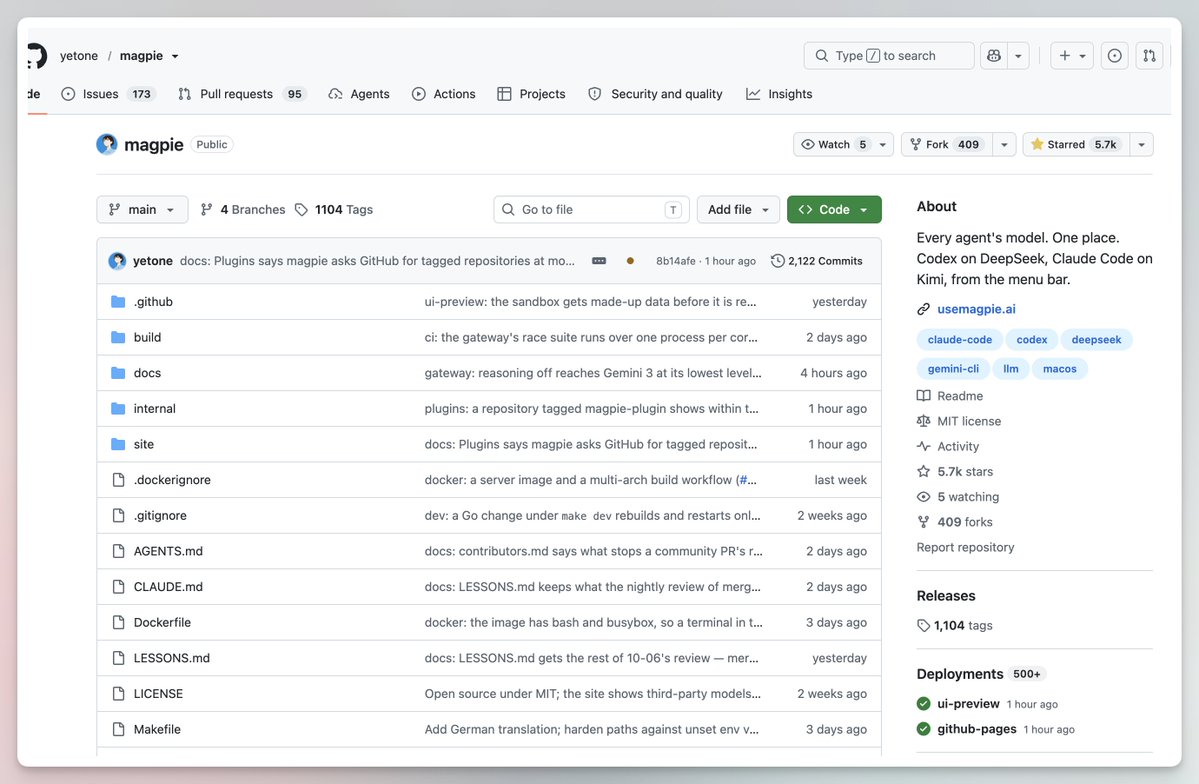Image resolution: width=1199 pixels, height=784 pixels.
Task: Expand the caret next to the Copilot icon
Action: 1018,56
